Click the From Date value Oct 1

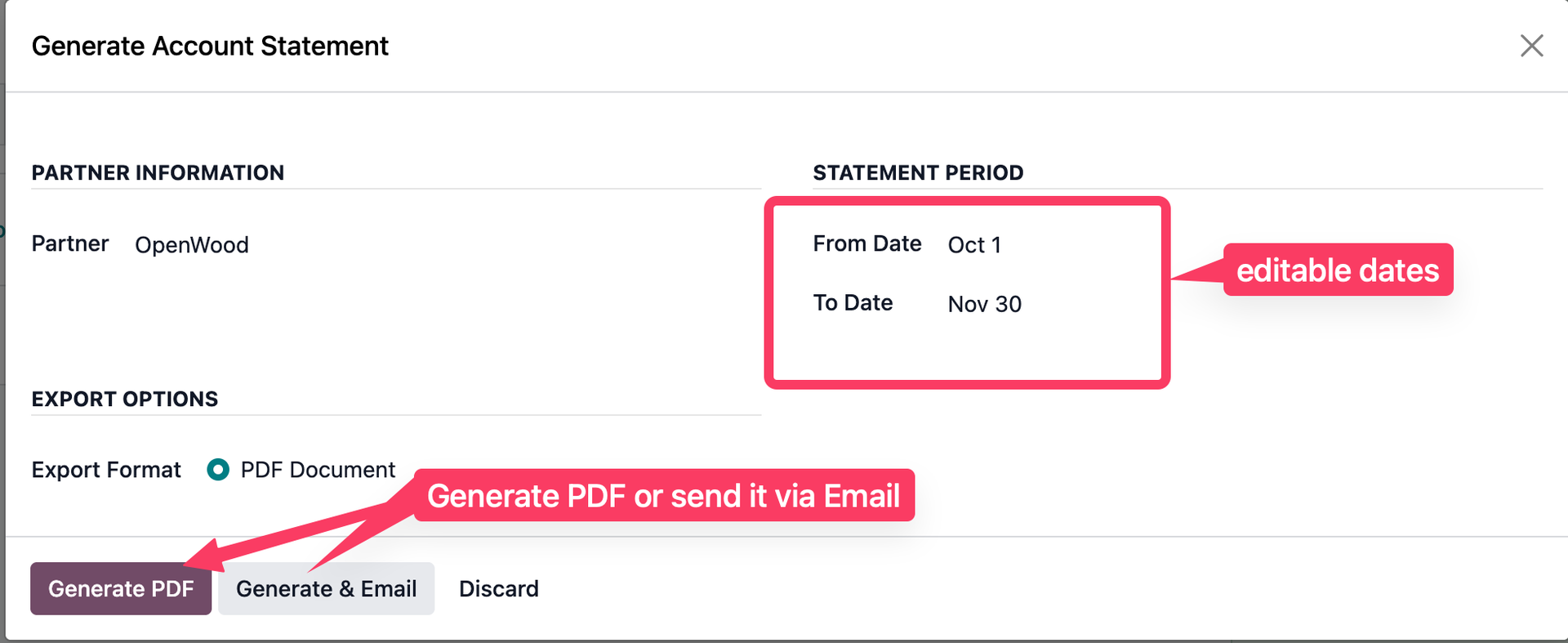tap(974, 244)
